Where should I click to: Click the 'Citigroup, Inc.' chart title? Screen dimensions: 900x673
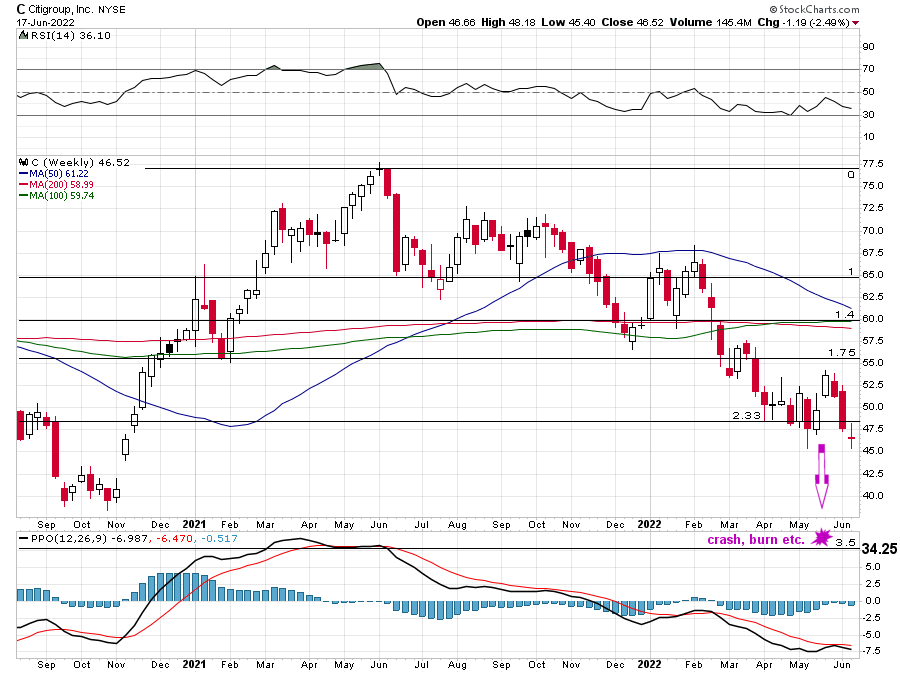[61, 9]
